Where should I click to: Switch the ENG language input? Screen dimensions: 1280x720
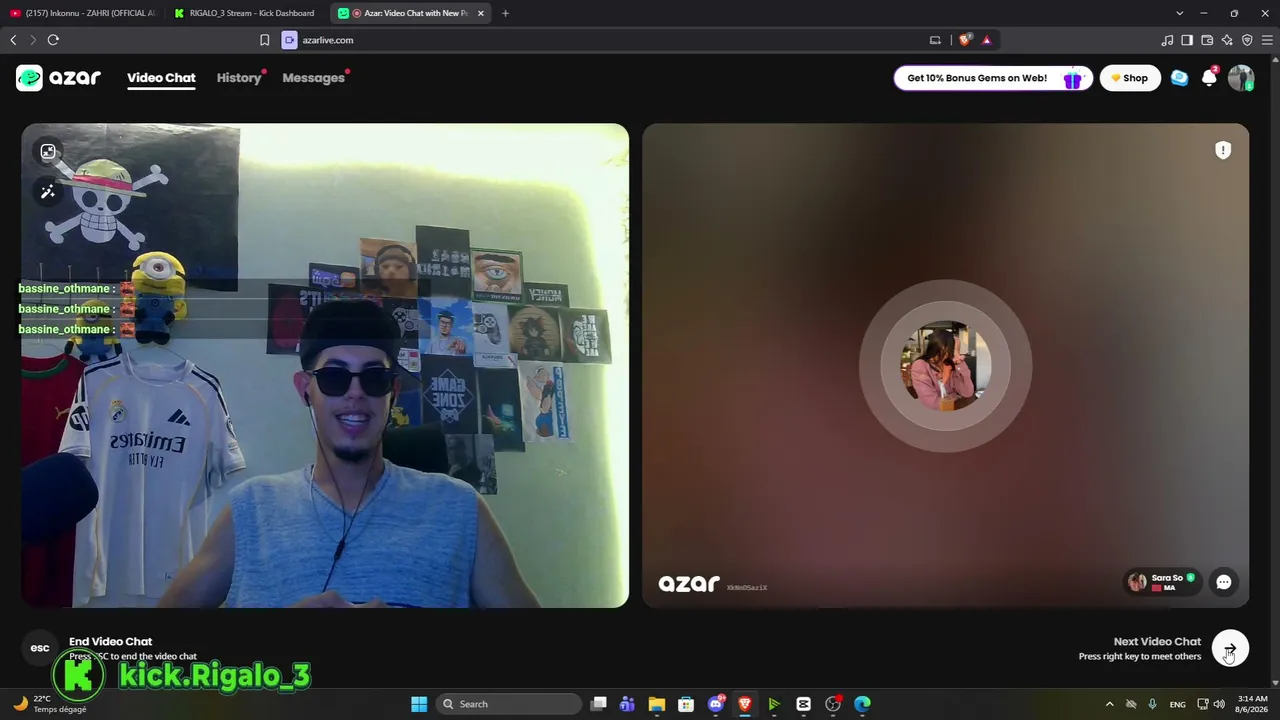pos(1178,704)
